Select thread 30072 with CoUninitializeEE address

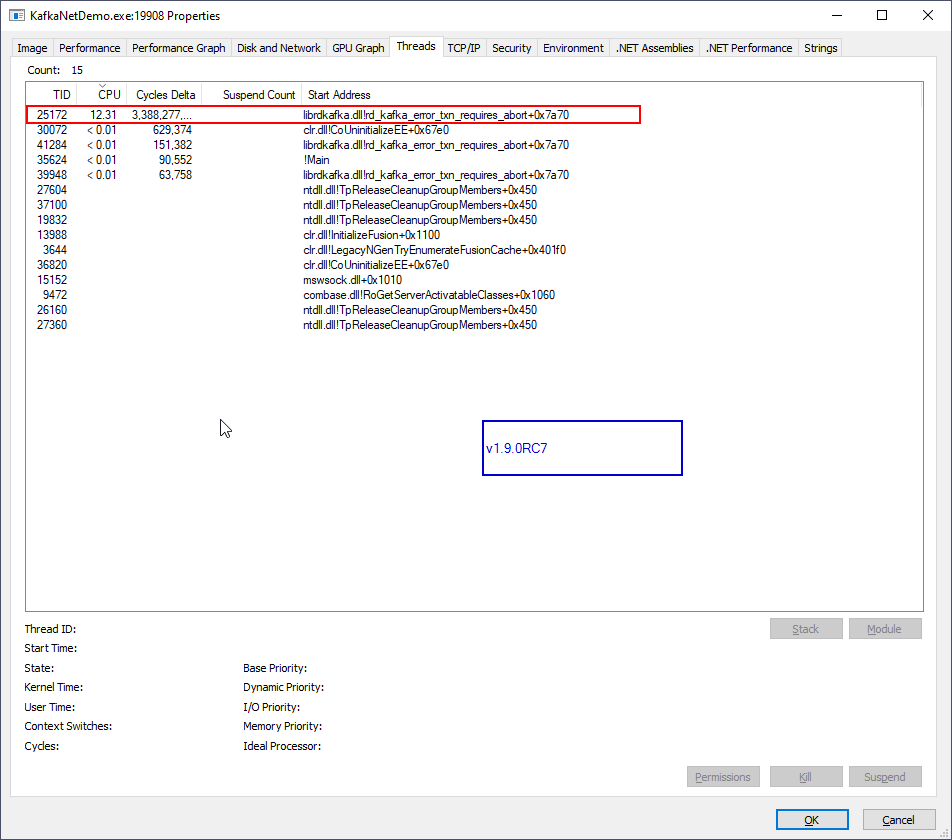[300, 129]
